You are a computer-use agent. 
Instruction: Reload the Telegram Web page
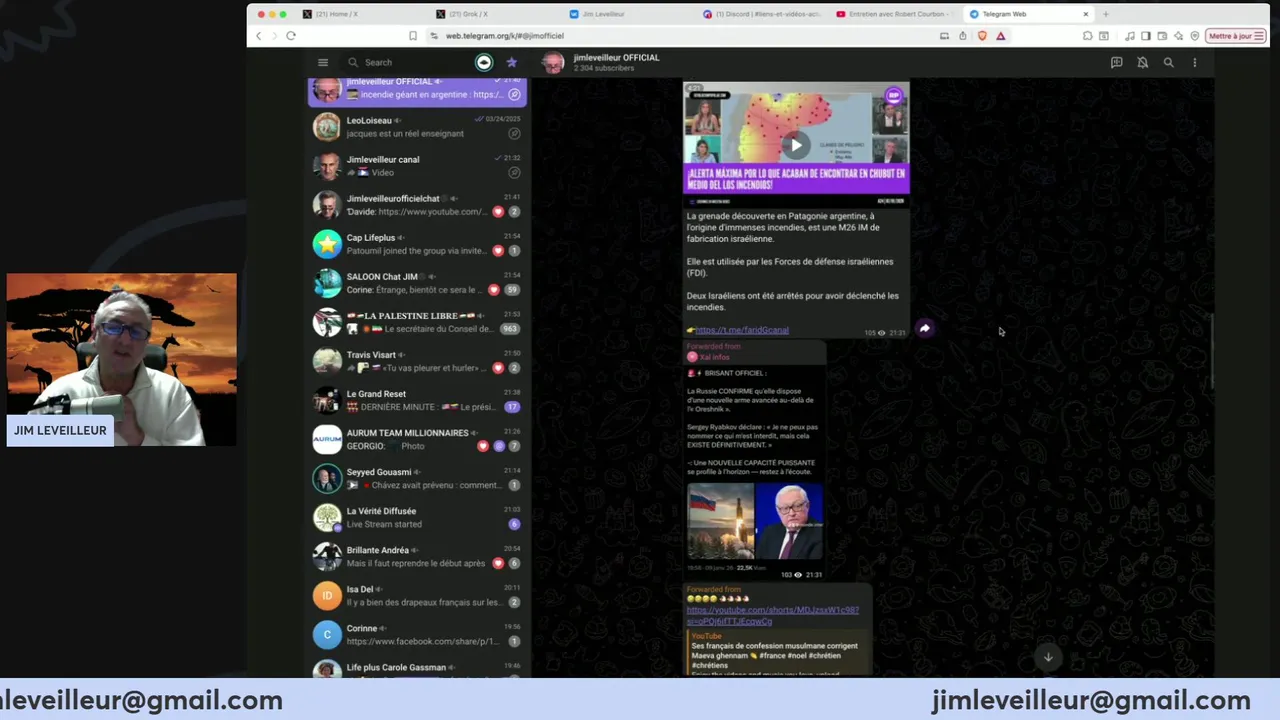click(291, 36)
